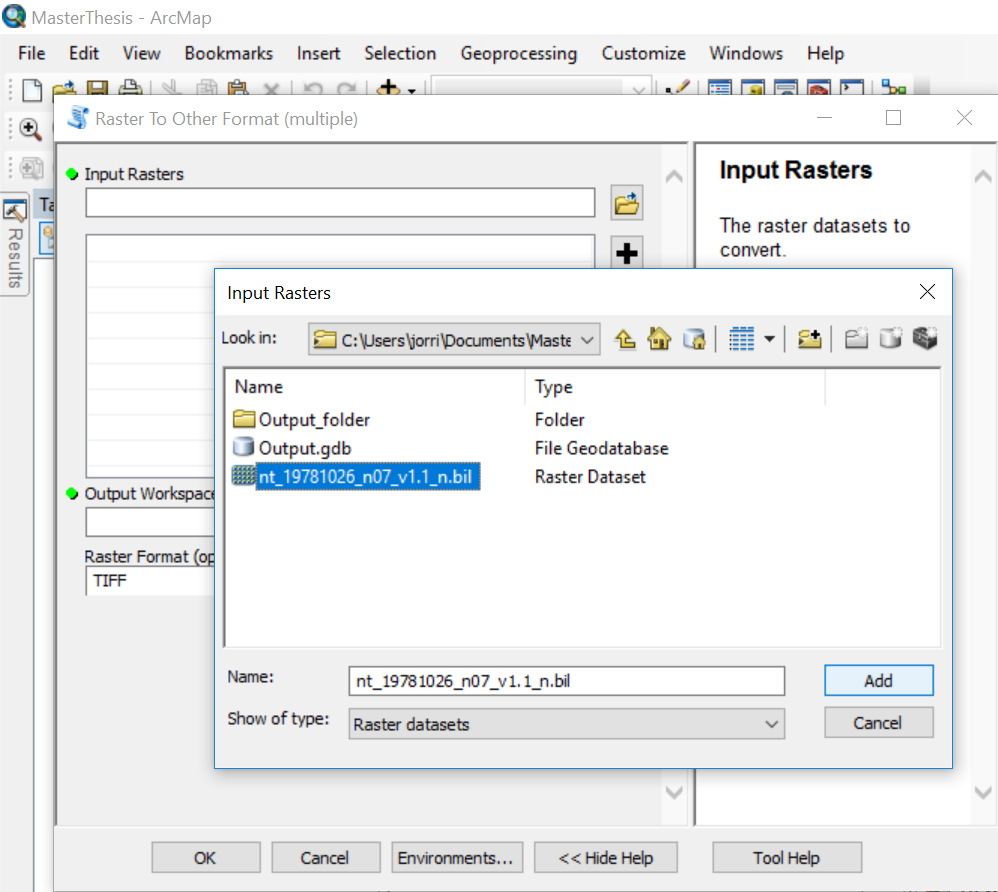Screen dimensions: 998x892
Task: Paste from clipboard in ArcMap toolbar
Action: (238, 89)
